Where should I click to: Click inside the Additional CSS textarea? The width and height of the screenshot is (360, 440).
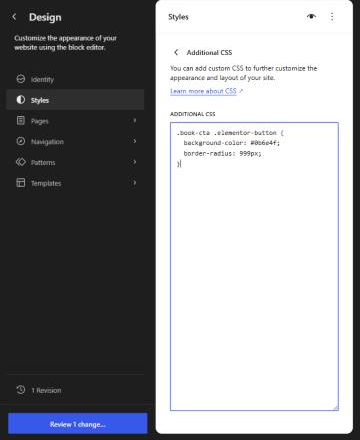[x=254, y=266]
